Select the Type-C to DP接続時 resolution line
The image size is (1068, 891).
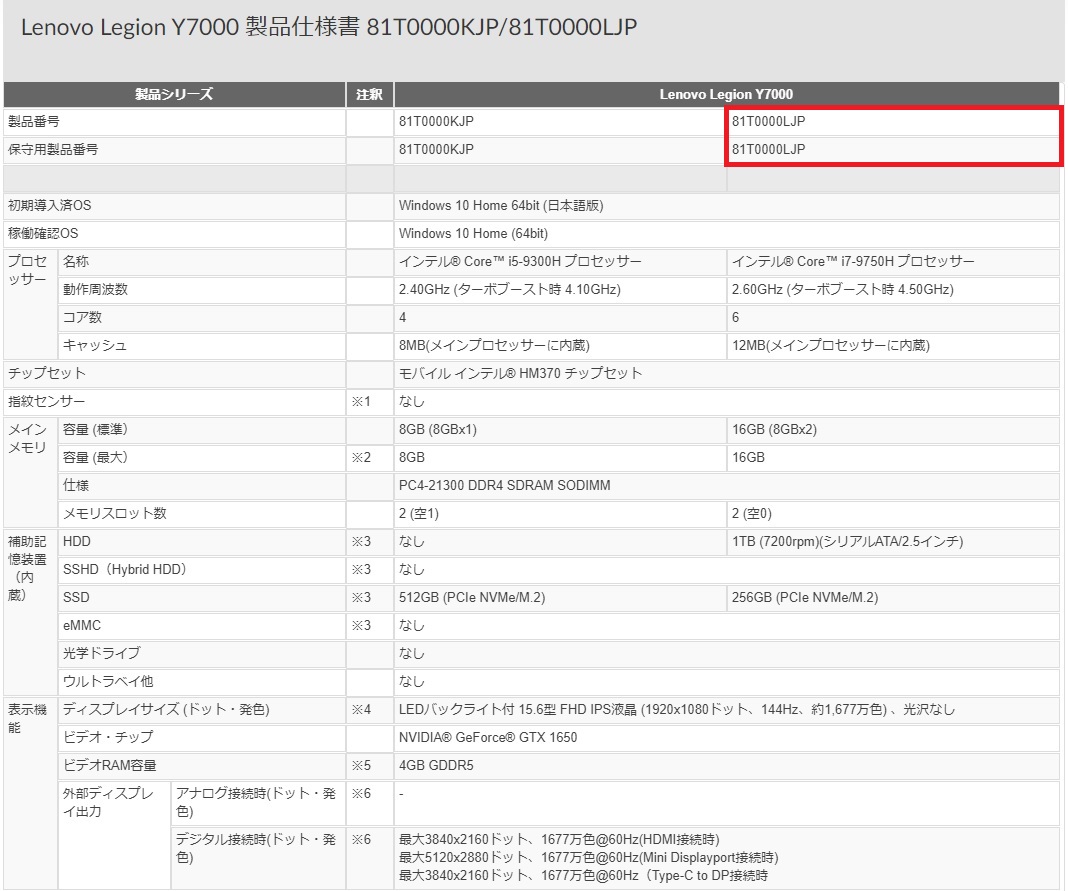tap(584, 875)
